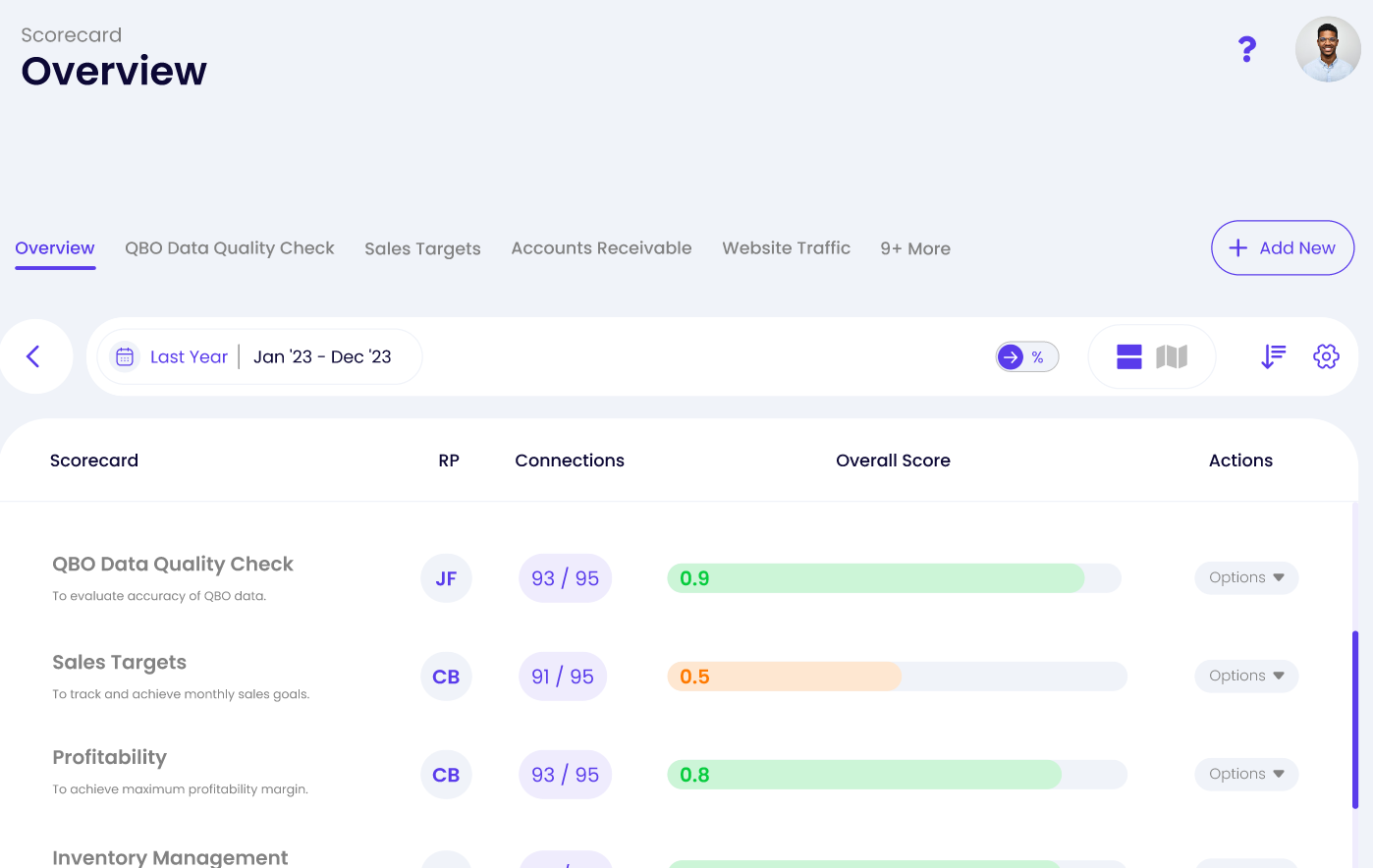Screen dimensions: 1373x868
Task: Go to the Website Traffic tab
Action: tap(787, 248)
